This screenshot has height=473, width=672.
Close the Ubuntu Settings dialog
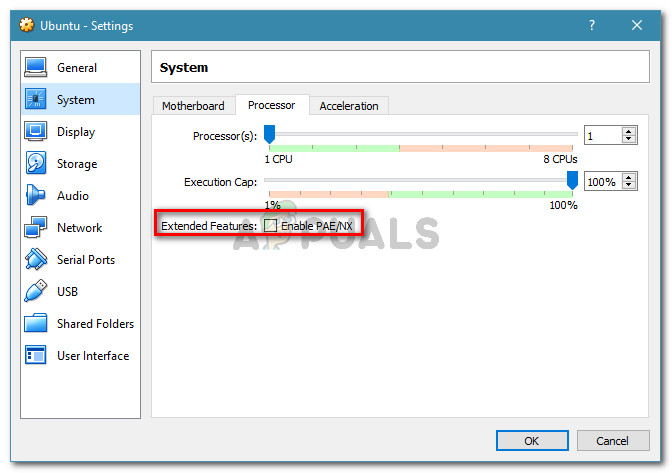(x=637, y=25)
